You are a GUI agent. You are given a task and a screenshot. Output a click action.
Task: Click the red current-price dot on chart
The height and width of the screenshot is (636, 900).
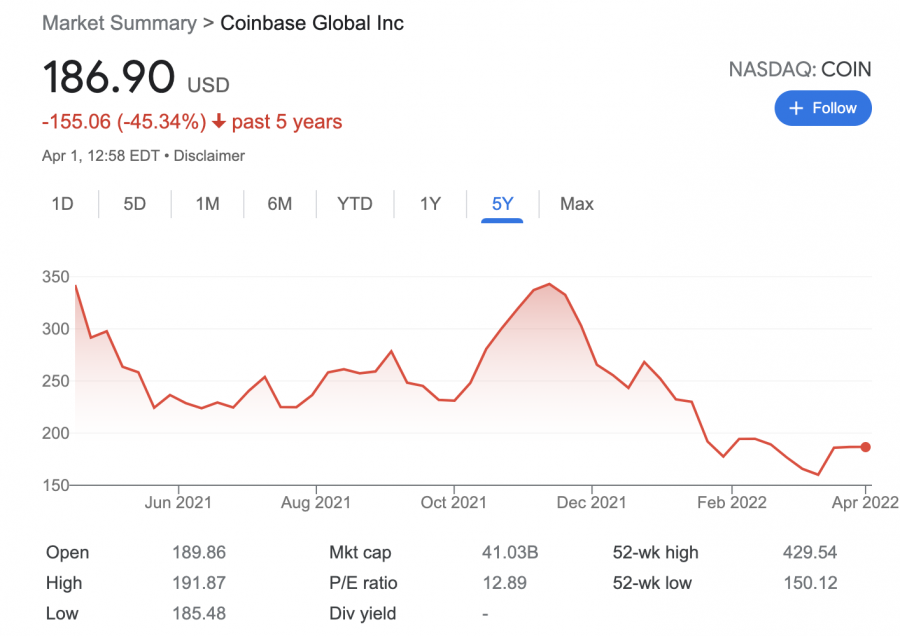[866, 447]
